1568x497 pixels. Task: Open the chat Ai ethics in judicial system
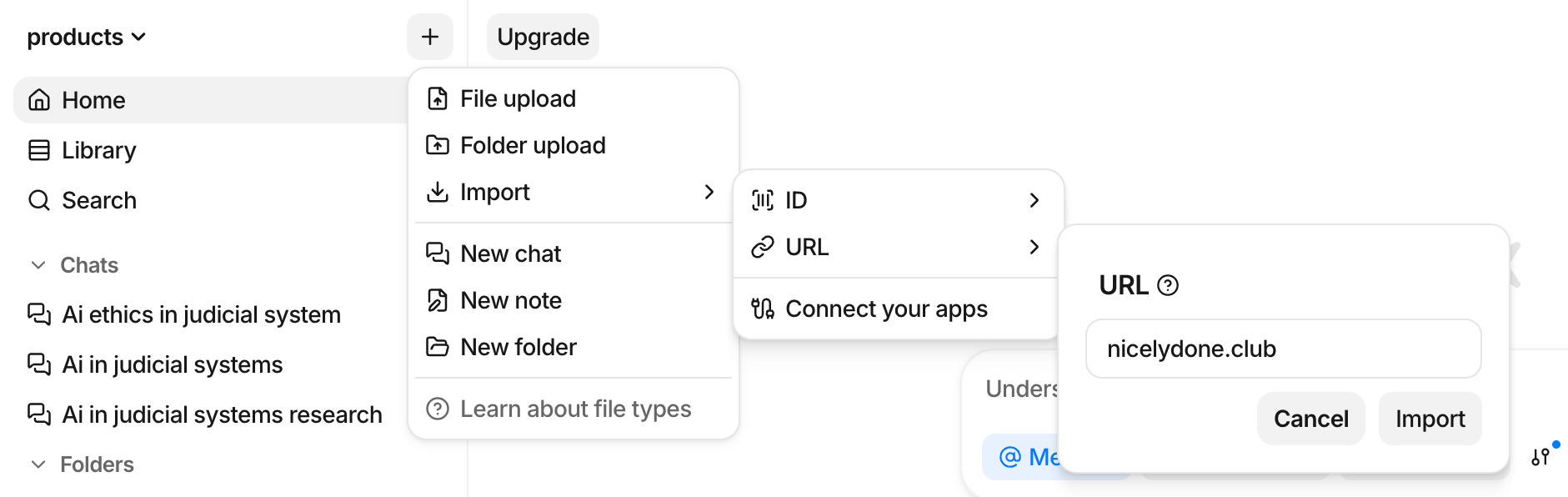point(202,314)
